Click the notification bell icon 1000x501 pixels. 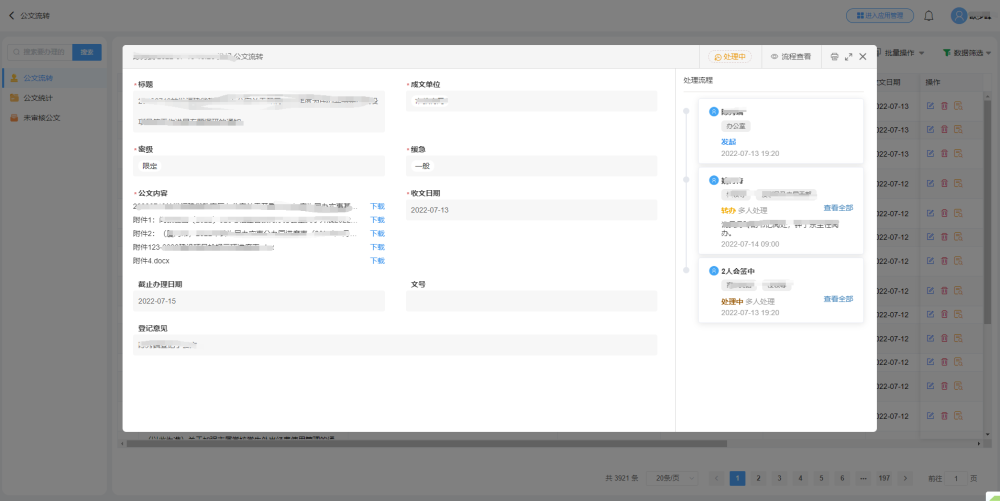(x=928, y=16)
